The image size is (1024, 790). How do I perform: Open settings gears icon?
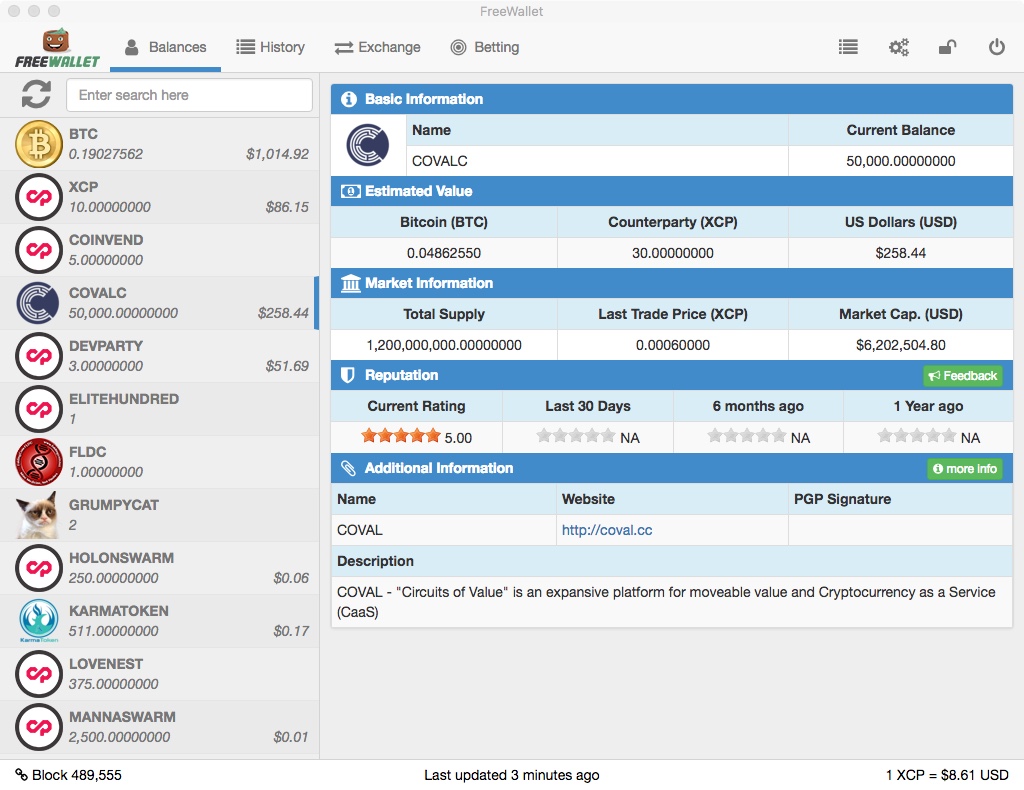coord(899,47)
